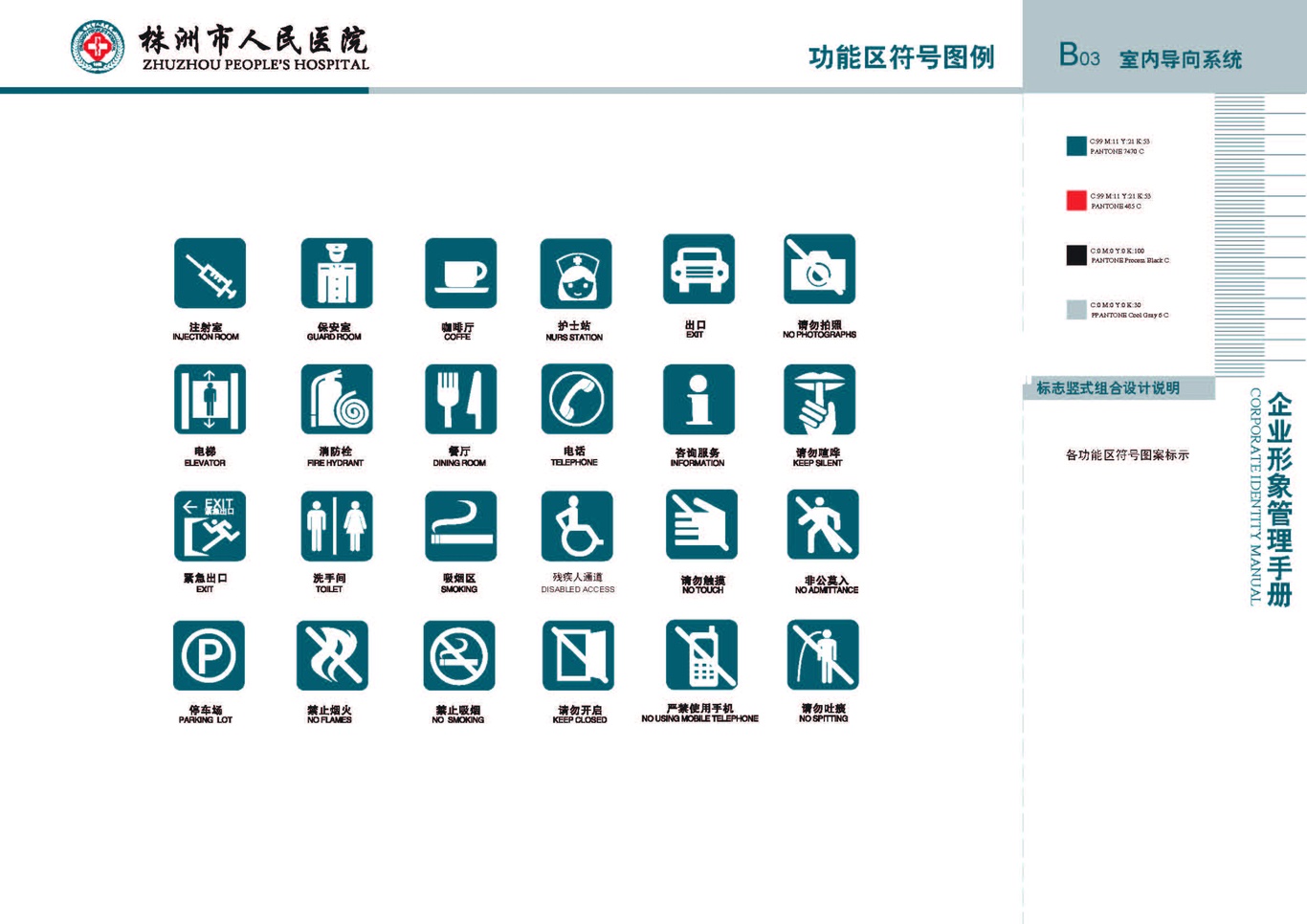
Task: Select the Fire Hydrant extinguisher icon
Action: [336, 399]
